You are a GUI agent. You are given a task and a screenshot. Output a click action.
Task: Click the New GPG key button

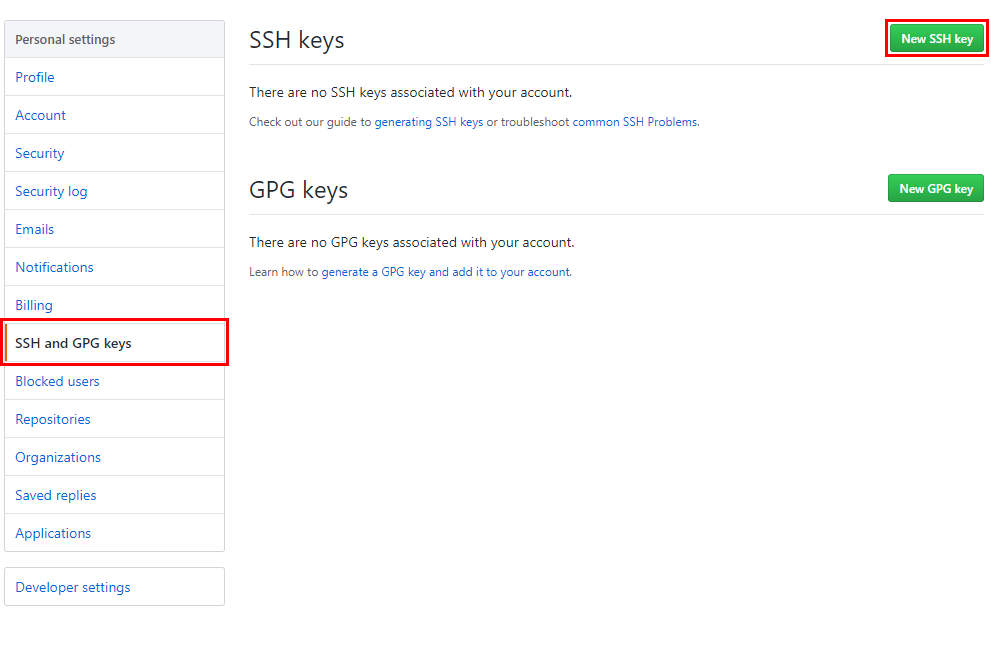click(935, 187)
